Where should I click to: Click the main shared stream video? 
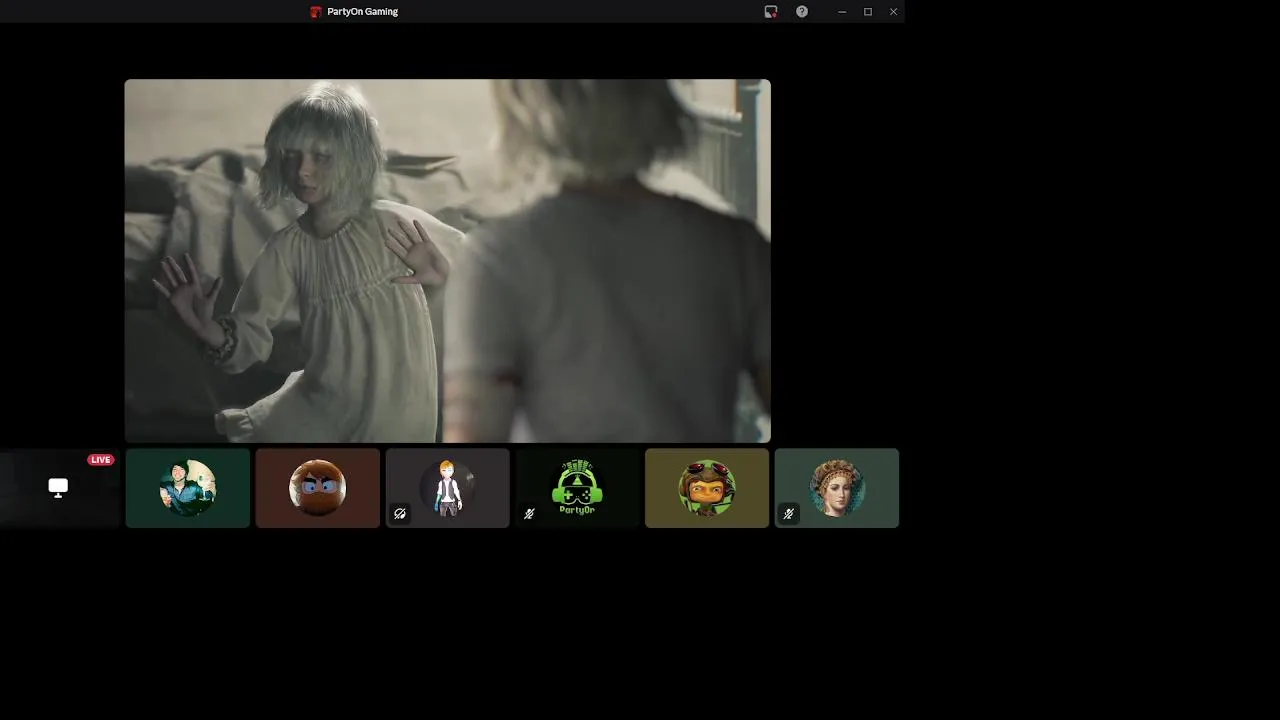(x=447, y=260)
